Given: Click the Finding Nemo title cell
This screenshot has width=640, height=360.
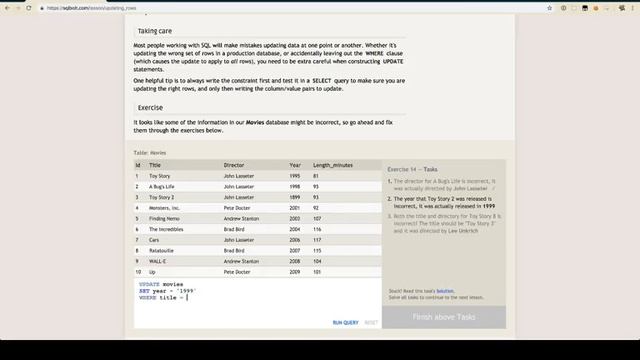Looking at the screenshot, I should (164, 218).
